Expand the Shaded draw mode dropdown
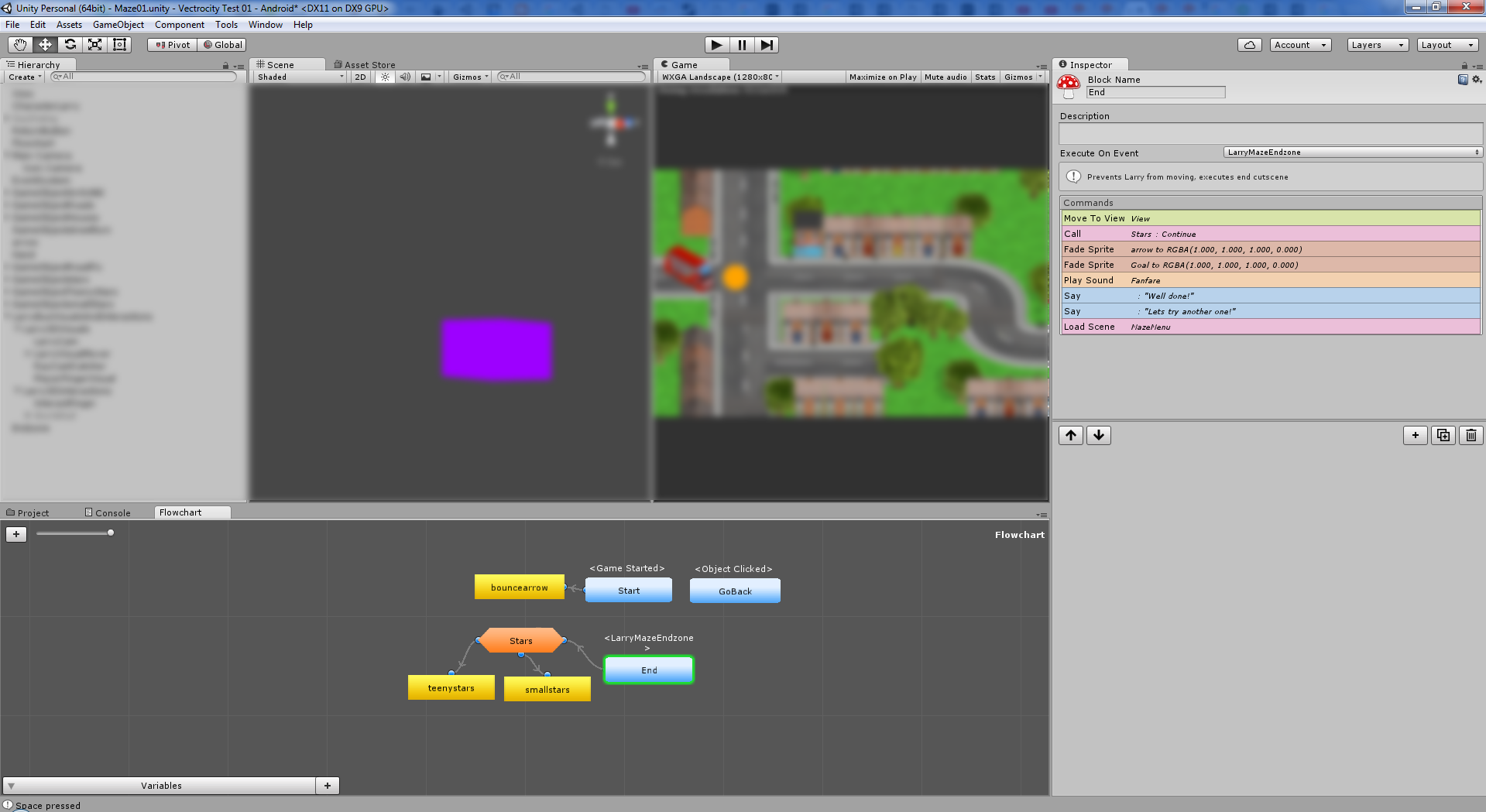 [300, 77]
